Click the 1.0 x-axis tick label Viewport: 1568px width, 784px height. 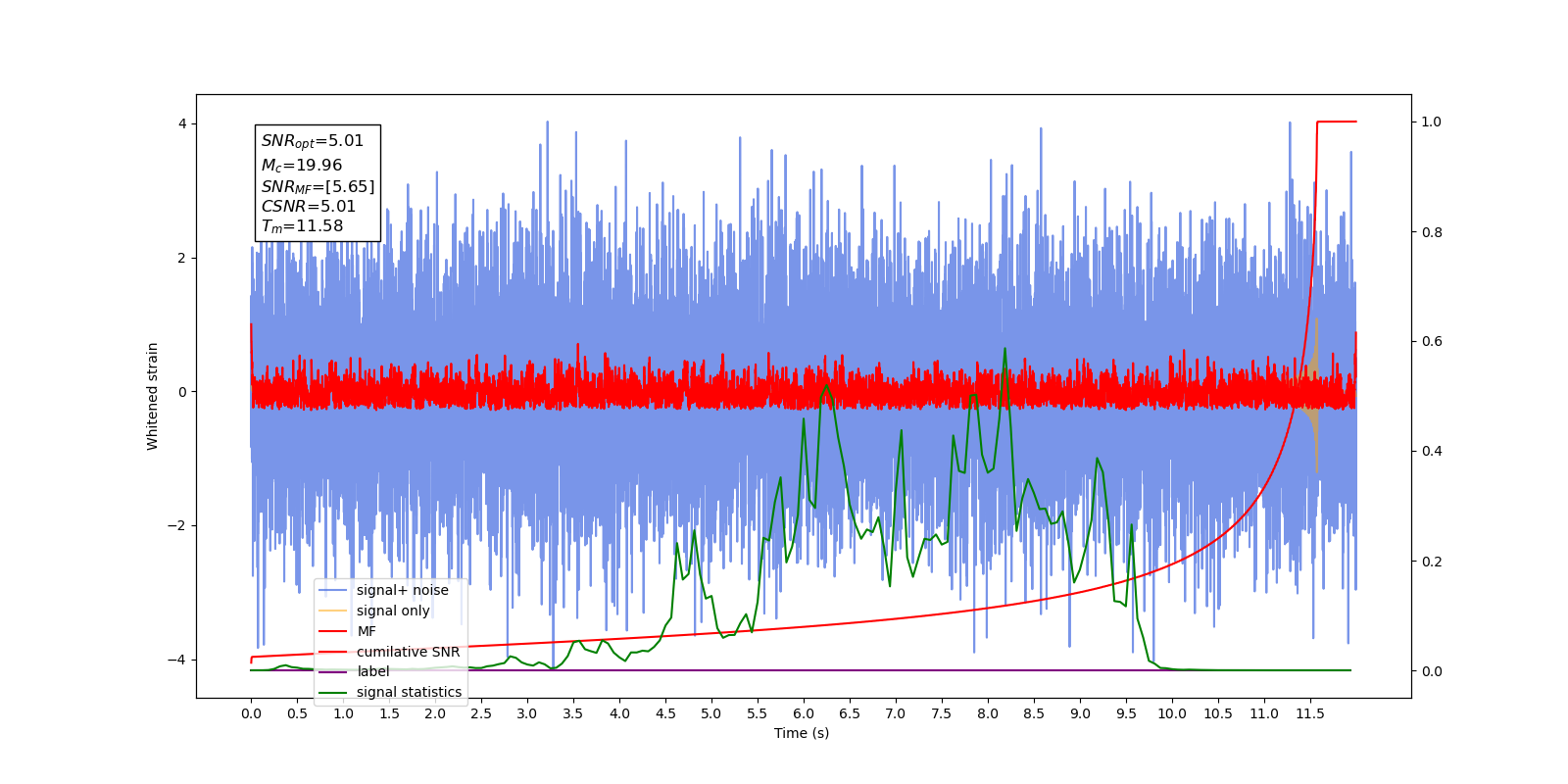[343, 713]
